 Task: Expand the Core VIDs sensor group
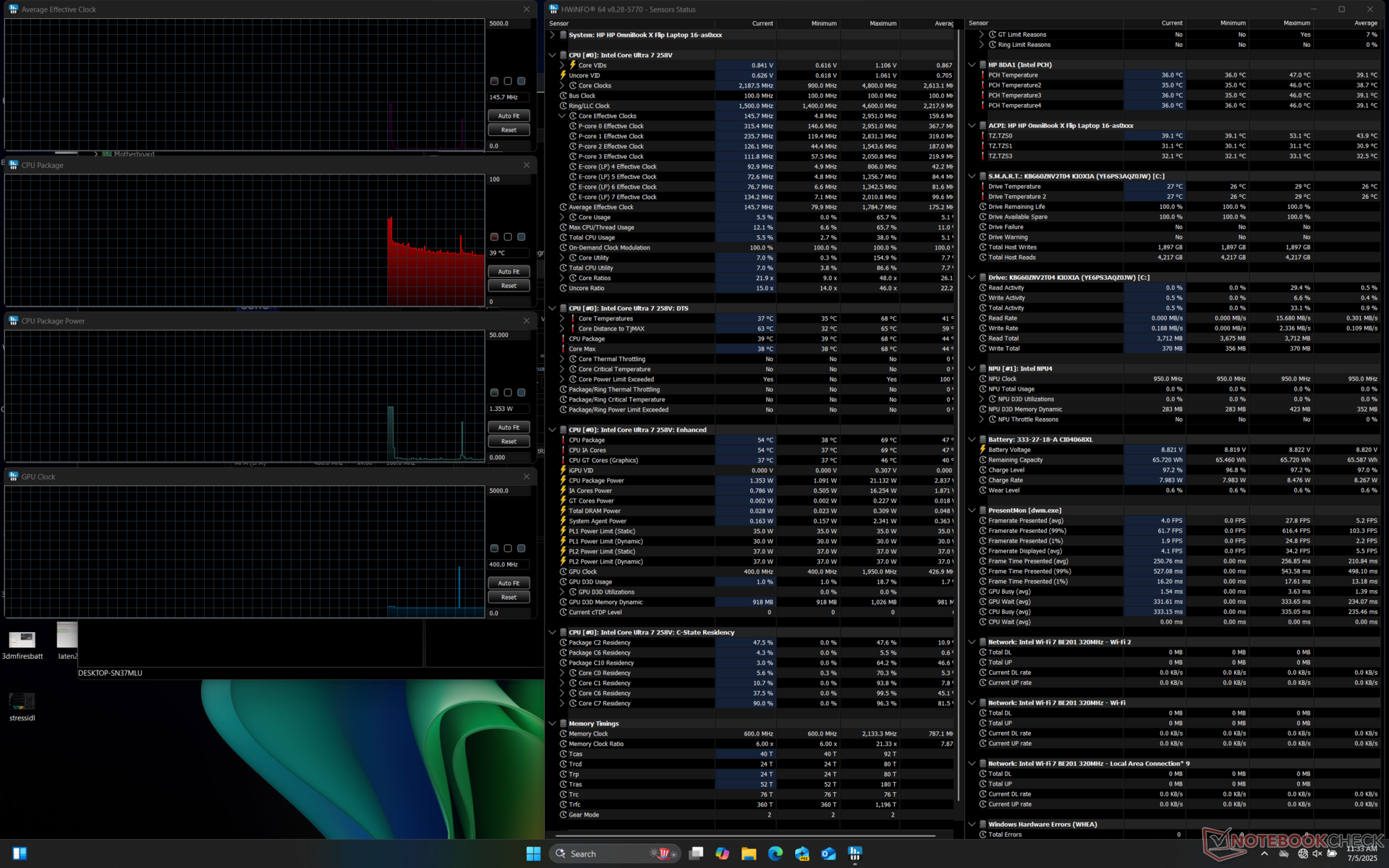pos(562,65)
